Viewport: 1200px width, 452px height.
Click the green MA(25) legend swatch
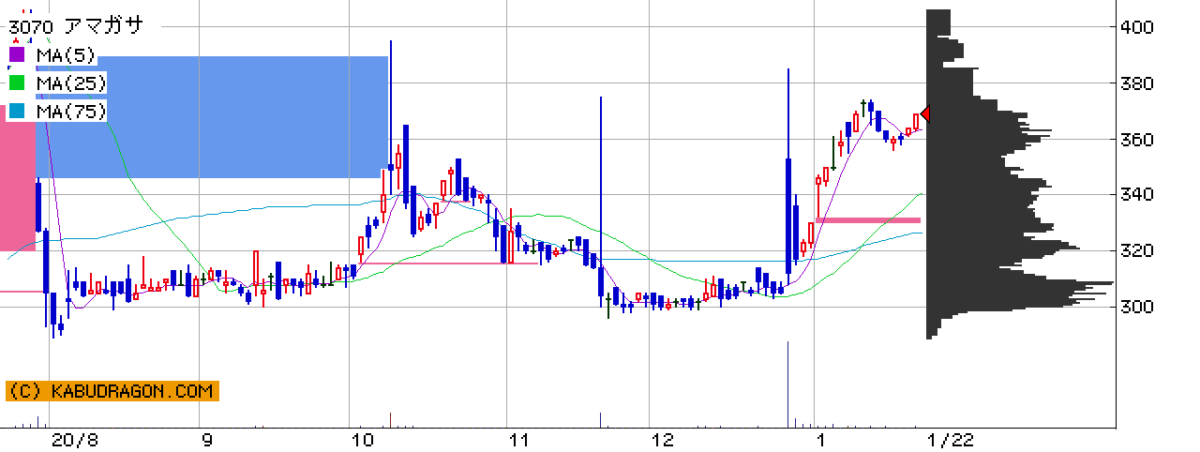coord(17,82)
